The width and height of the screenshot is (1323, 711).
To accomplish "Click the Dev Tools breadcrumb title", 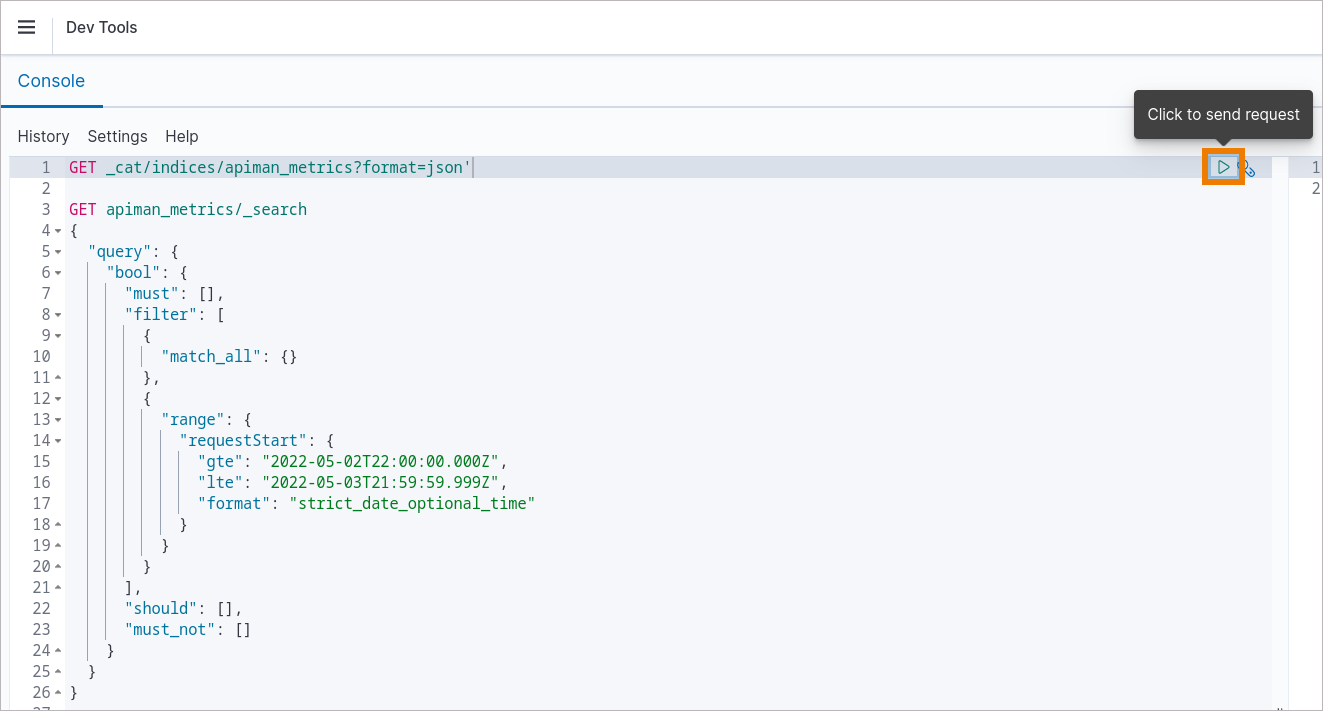I will click(x=101, y=27).
